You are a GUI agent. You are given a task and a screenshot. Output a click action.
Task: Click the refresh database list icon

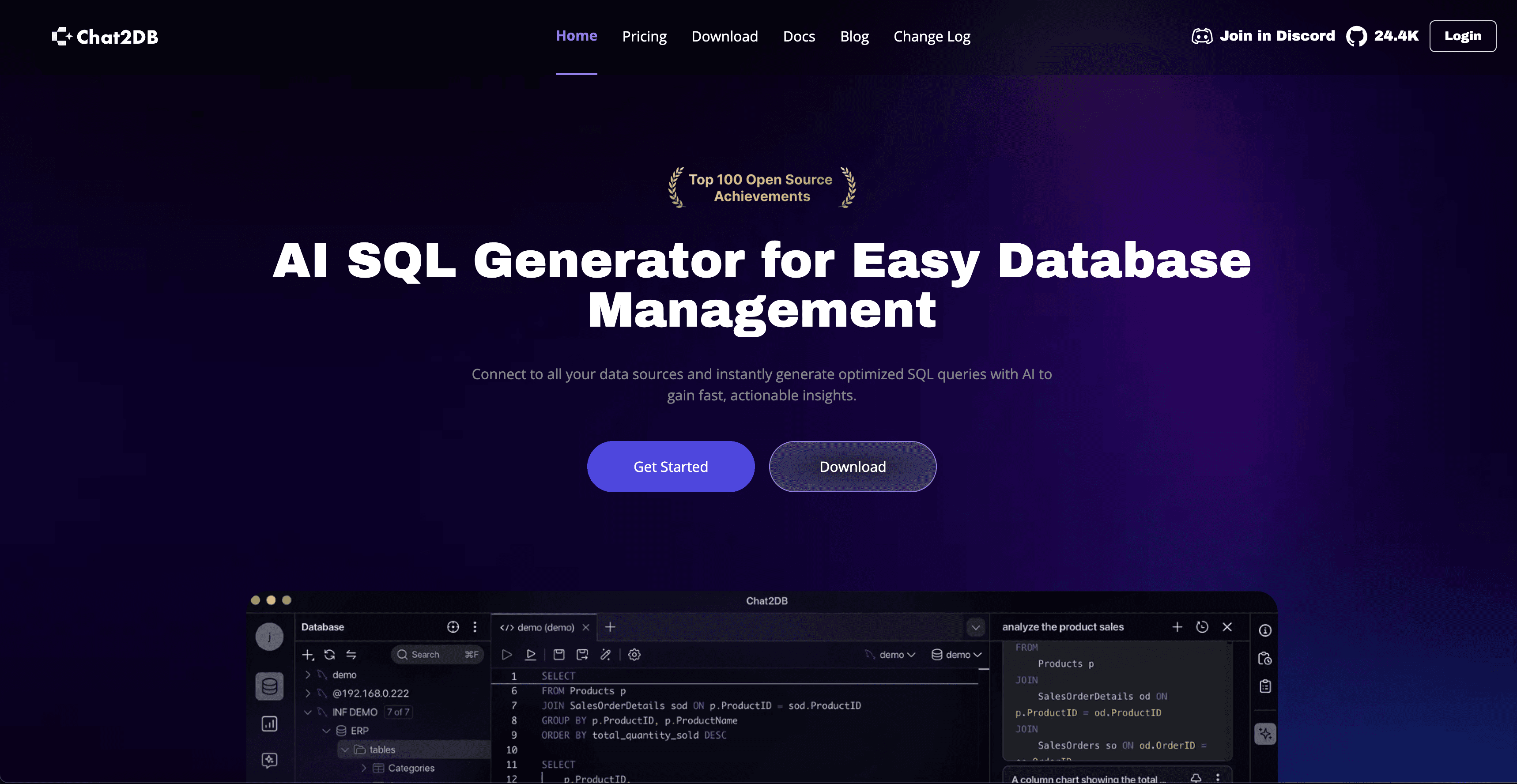(329, 654)
